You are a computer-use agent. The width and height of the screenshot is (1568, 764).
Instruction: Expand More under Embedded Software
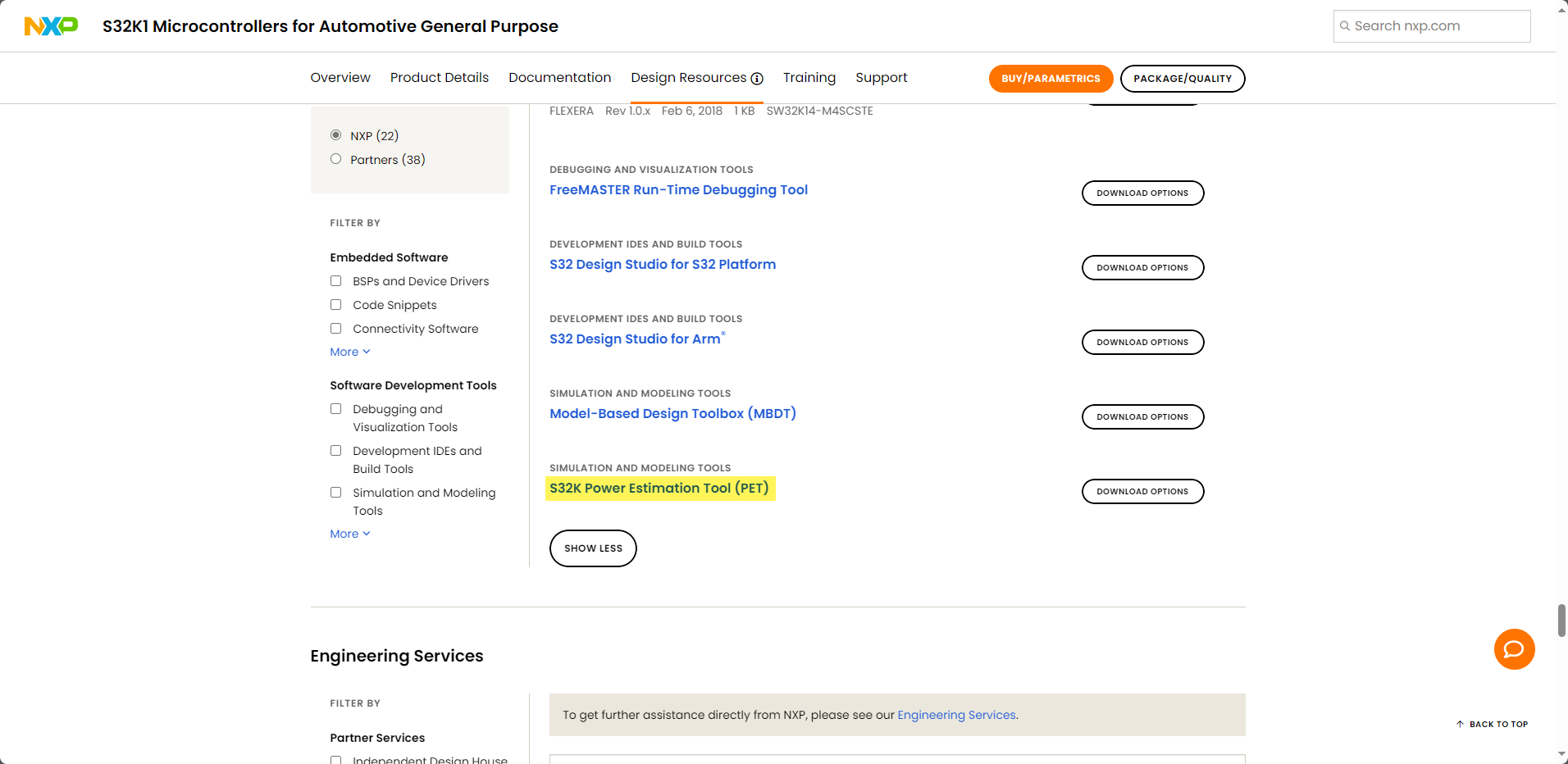pyautogui.click(x=350, y=352)
